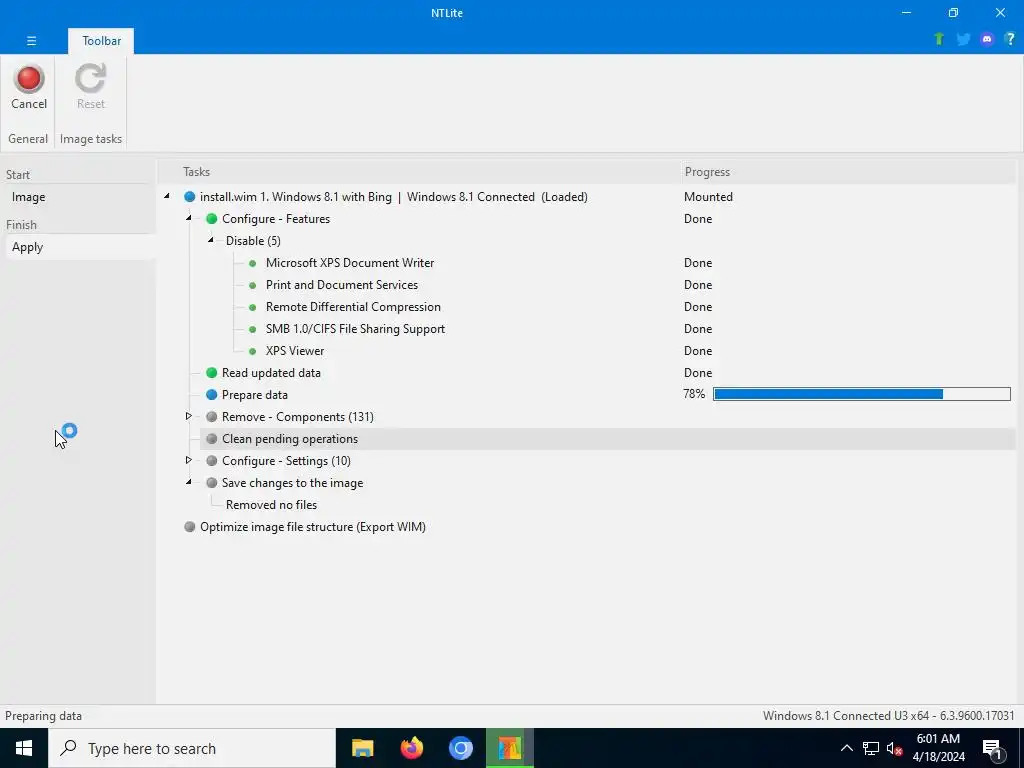Launch Firefox from the taskbar

coord(411,748)
